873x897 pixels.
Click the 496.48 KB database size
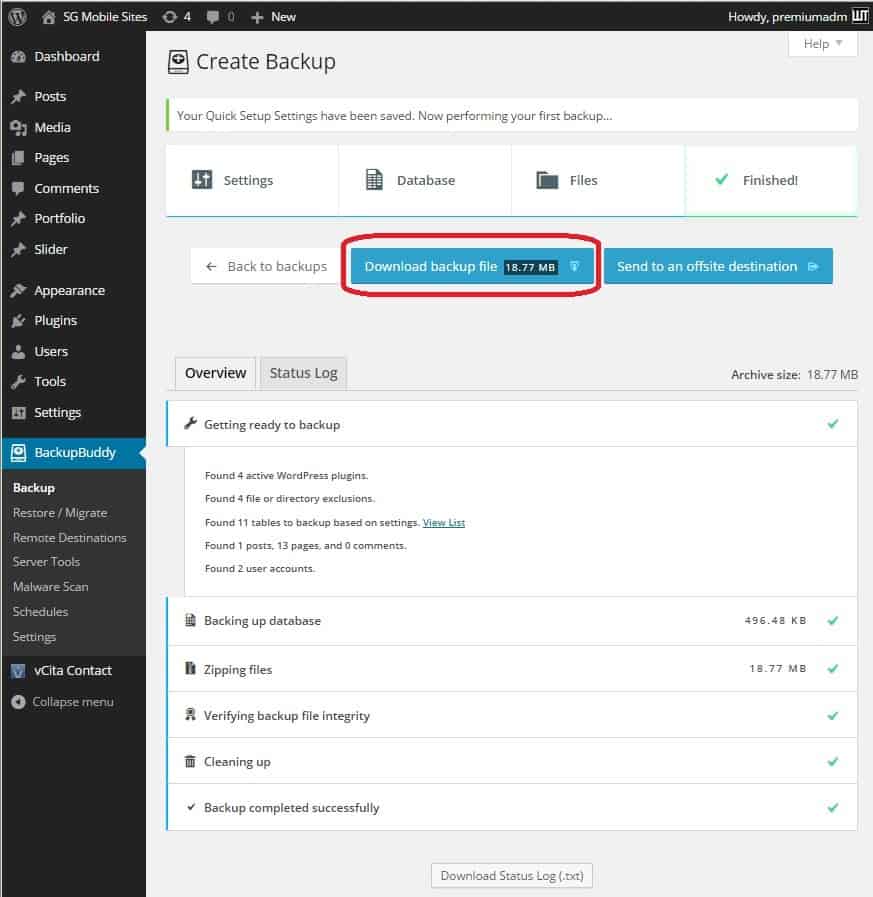(775, 621)
